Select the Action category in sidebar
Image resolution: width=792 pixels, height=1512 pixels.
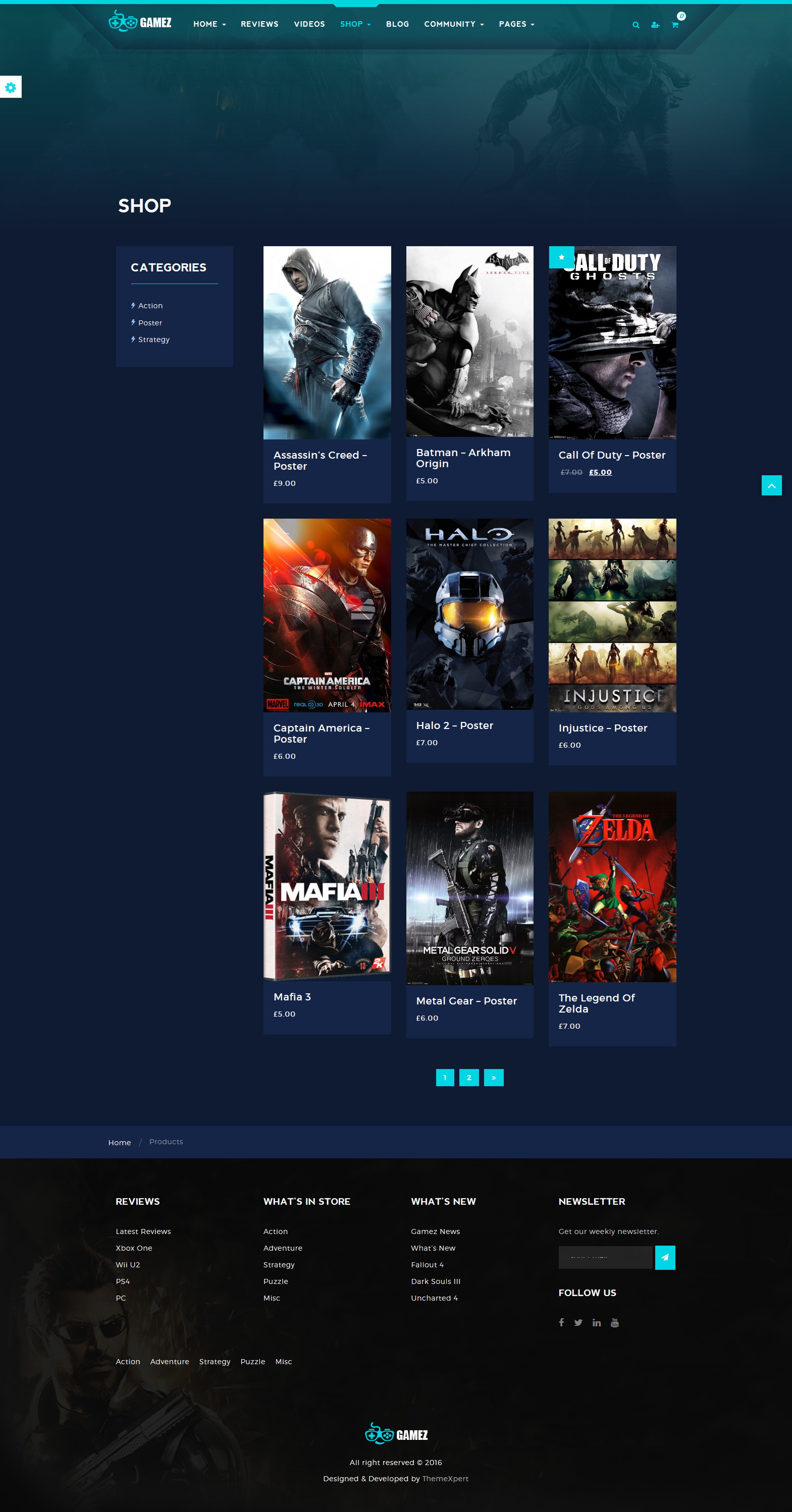tap(150, 306)
